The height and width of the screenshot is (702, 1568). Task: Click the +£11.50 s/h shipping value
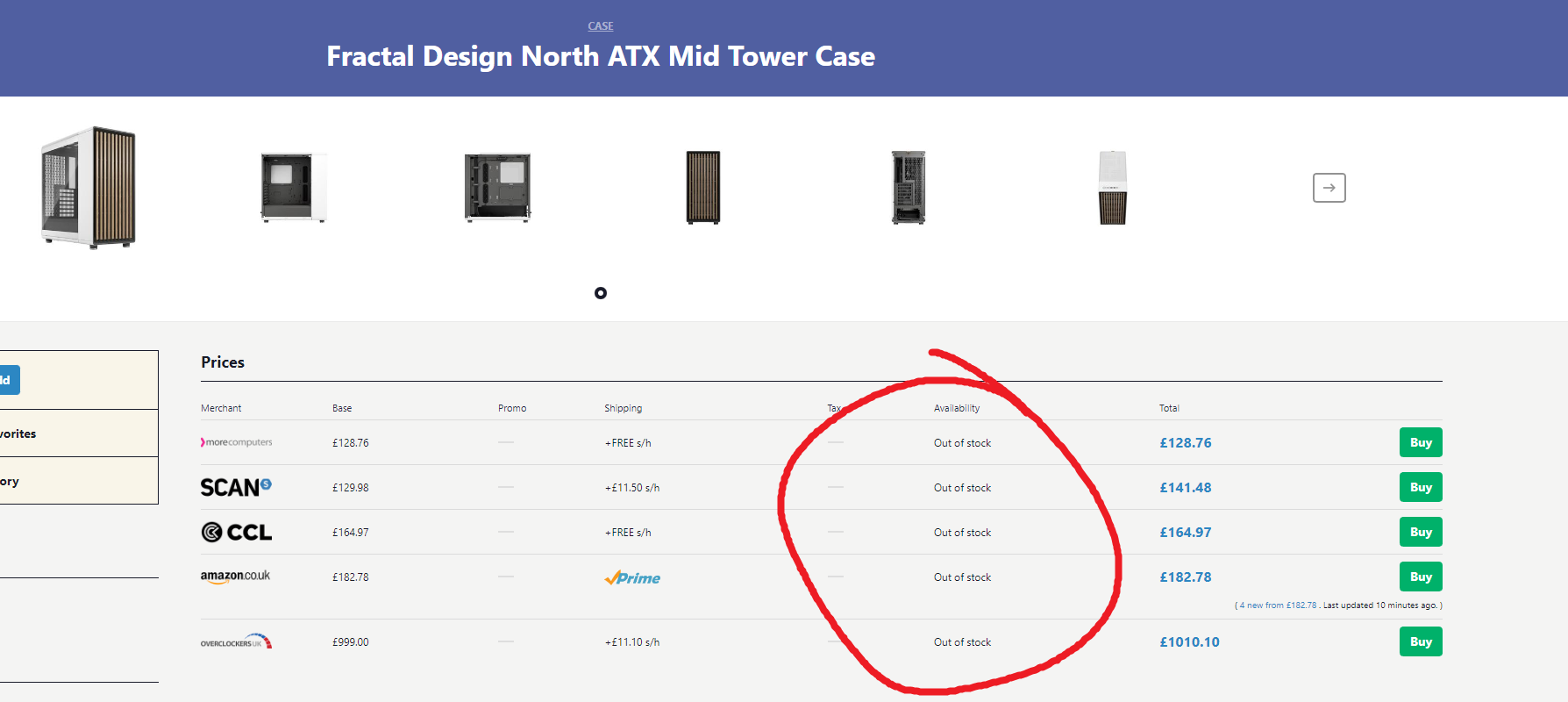631,488
